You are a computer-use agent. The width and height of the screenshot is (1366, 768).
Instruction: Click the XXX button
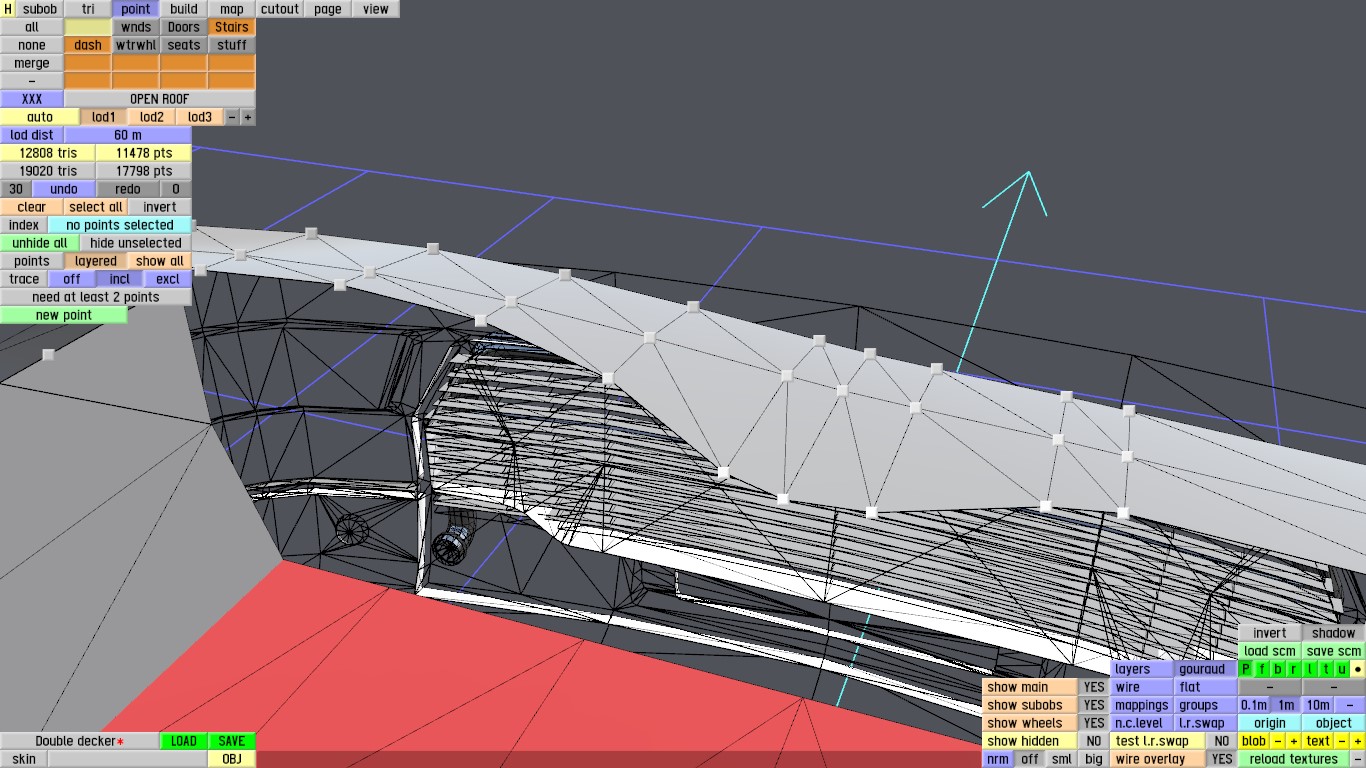(32, 99)
